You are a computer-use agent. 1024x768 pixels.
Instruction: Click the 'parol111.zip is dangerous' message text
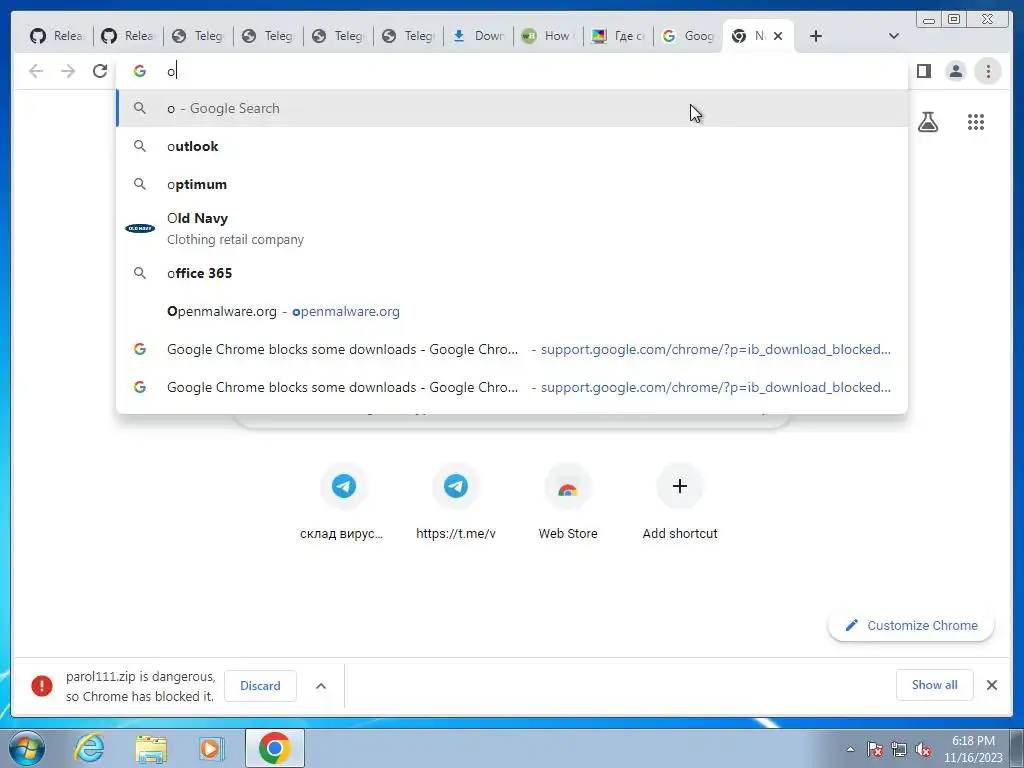tap(140, 686)
